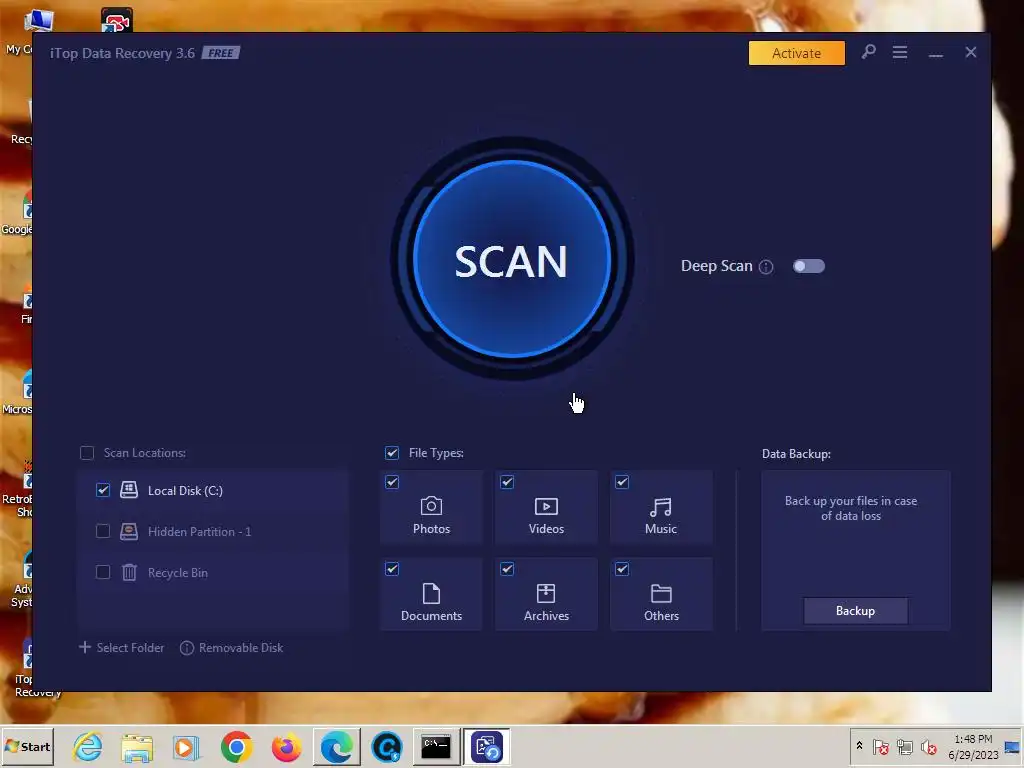The width and height of the screenshot is (1024, 768).
Task: Click the Recycle Bin trash icon
Action: [x=129, y=572]
